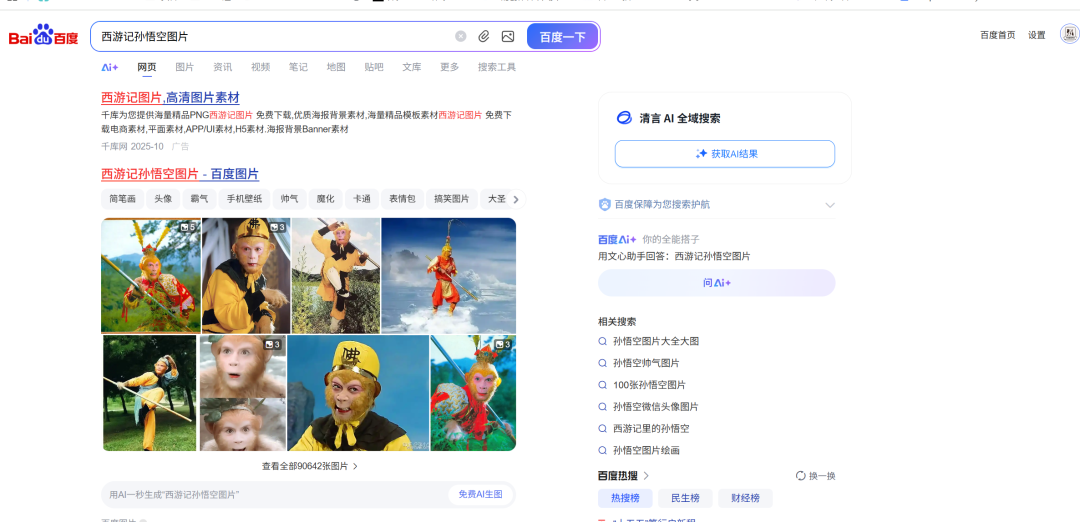Open the 更多 search category menu

tap(449, 67)
